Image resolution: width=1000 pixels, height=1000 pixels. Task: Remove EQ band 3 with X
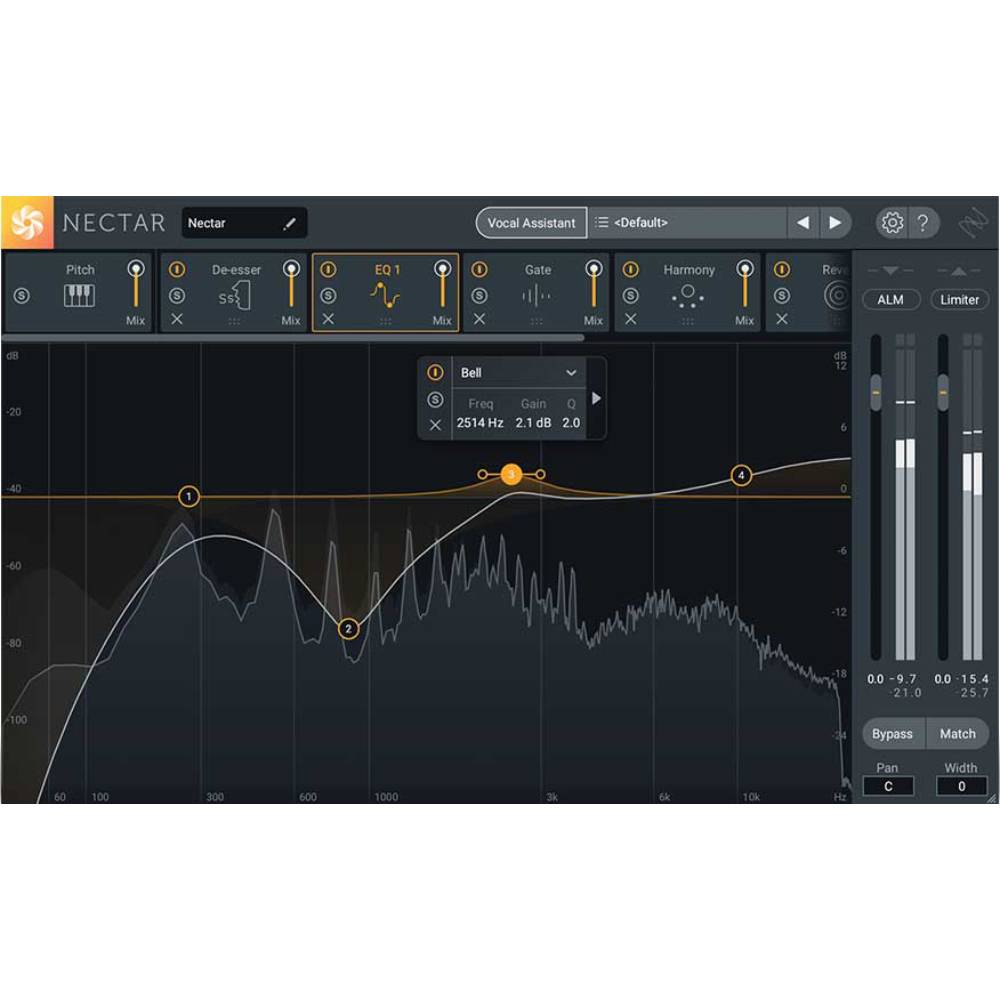pos(435,425)
